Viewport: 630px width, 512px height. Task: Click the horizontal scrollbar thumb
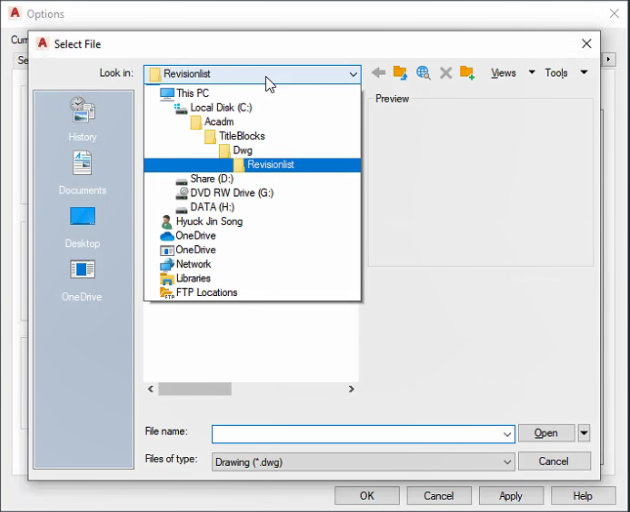(195, 389)
